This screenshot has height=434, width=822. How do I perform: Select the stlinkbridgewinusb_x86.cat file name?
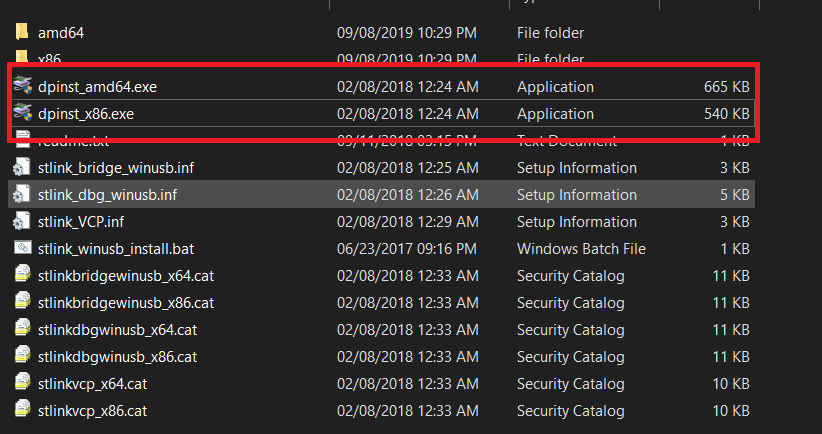(126, 303)
